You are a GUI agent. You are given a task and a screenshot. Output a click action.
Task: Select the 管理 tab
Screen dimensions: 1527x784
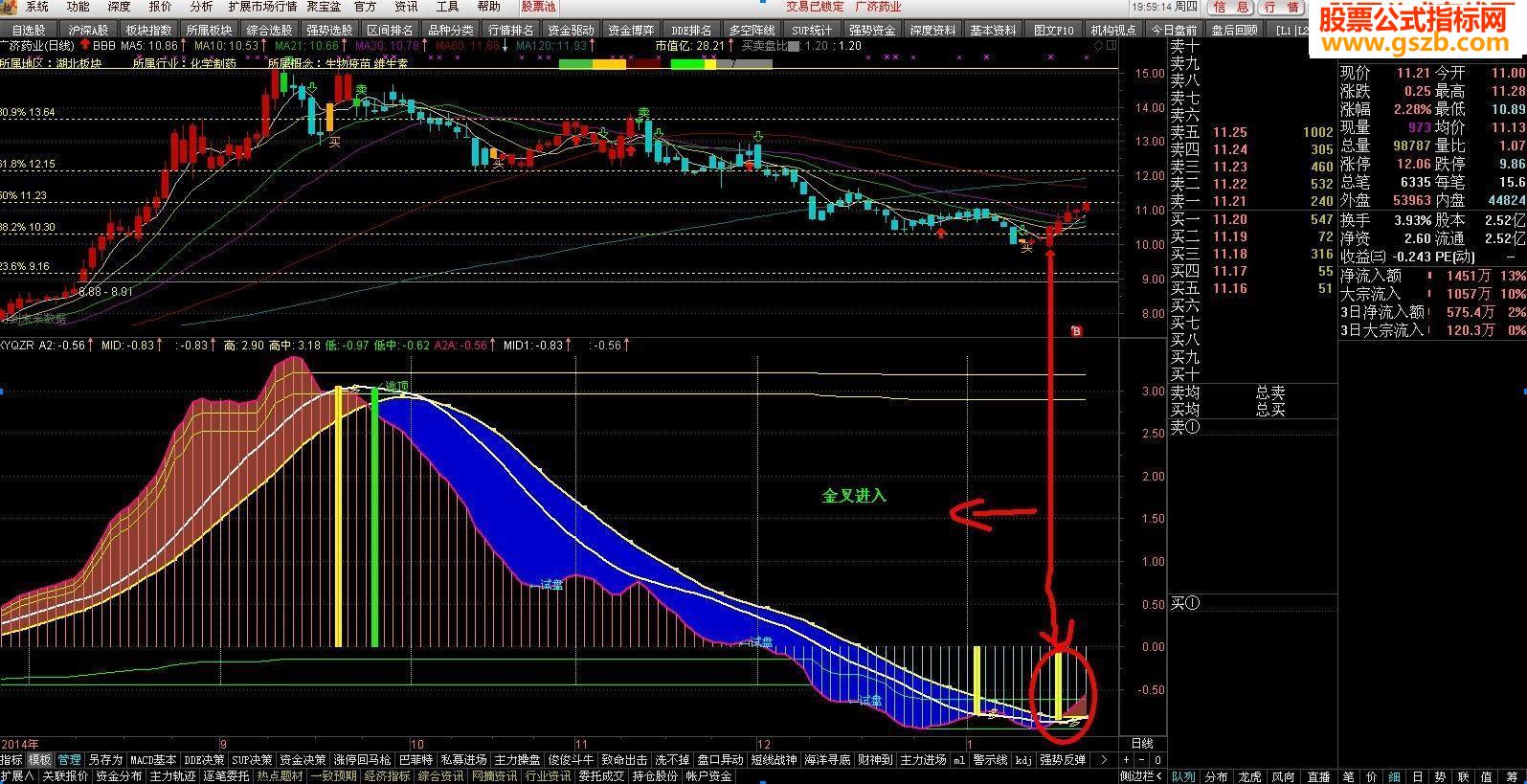point(69,760)
